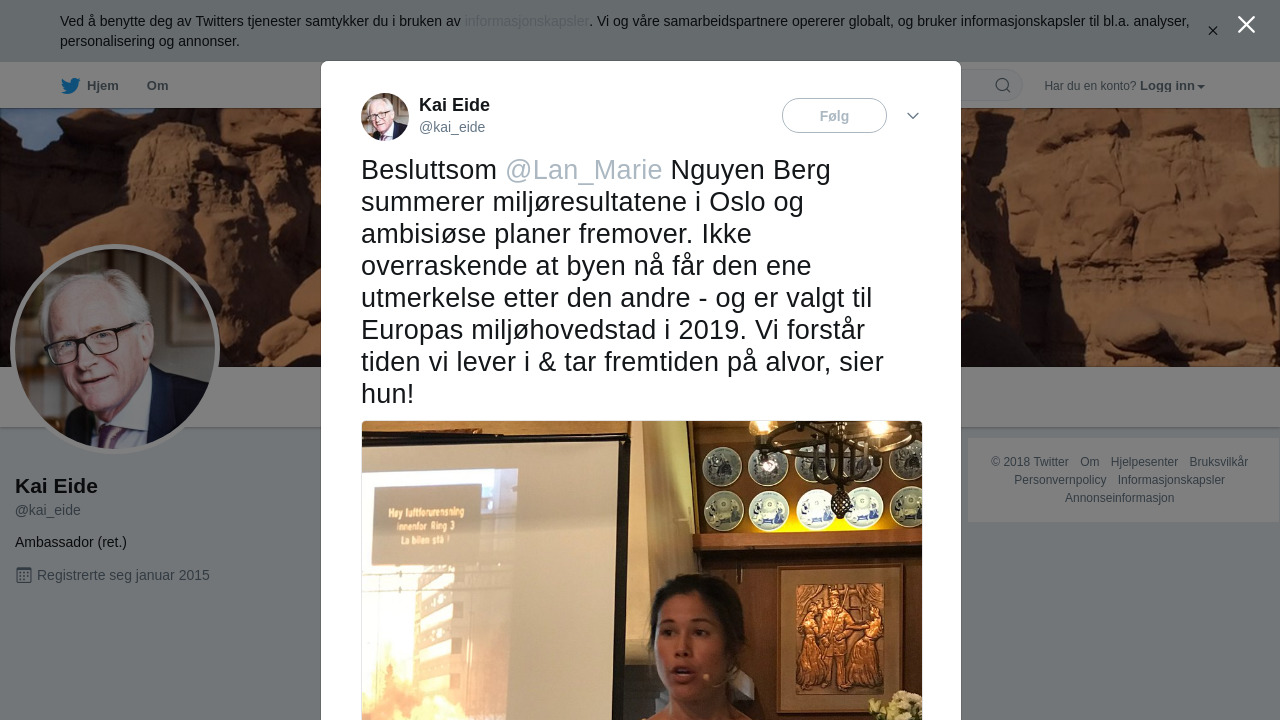Click Kai Eide's small tweet avatar

385,117
